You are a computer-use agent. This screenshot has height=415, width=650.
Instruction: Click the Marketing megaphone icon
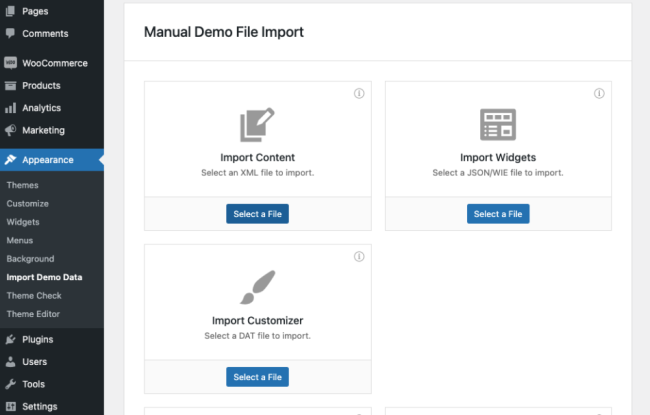(x=10, y=130)
